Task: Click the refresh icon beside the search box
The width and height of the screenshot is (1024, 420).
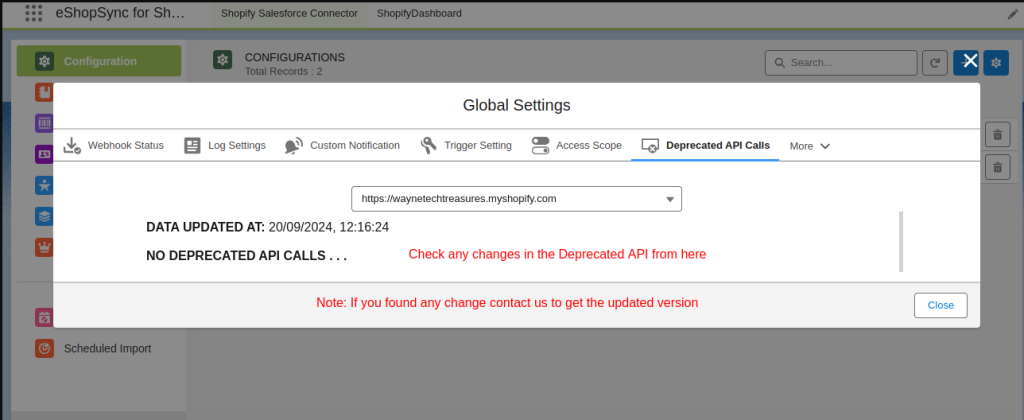Action: coord(935,63)
